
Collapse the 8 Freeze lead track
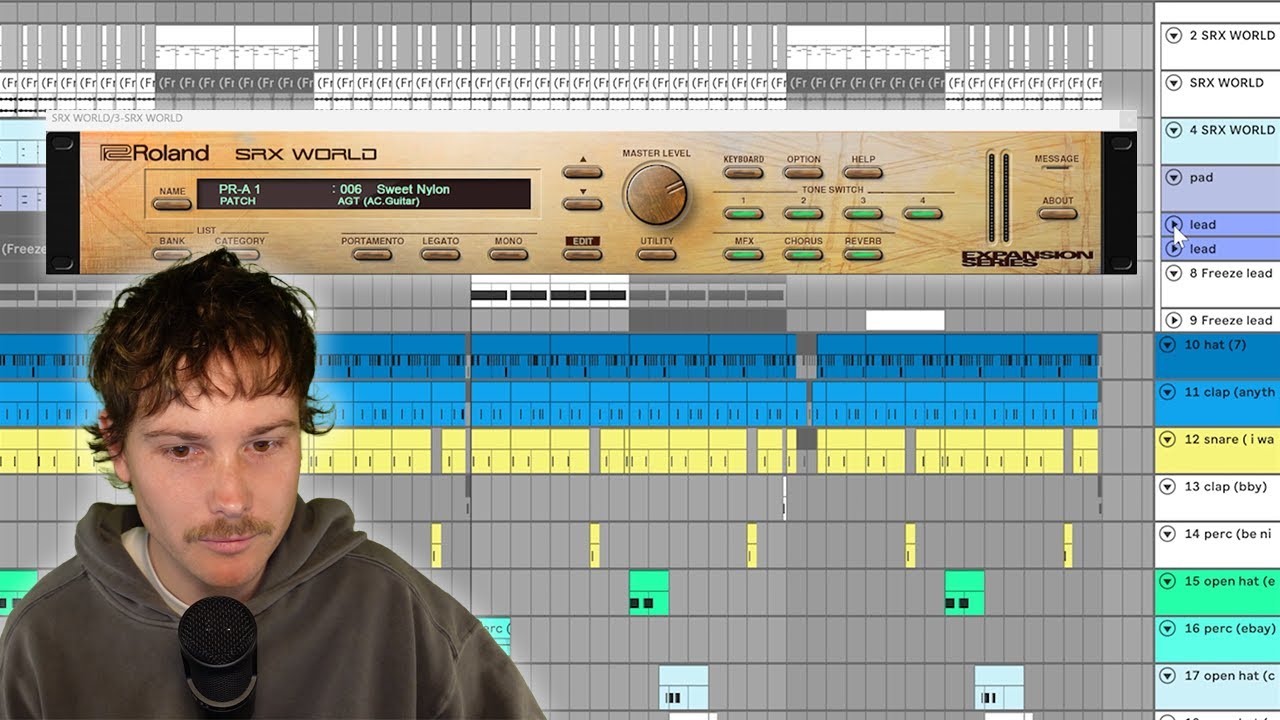(1174, 273)
